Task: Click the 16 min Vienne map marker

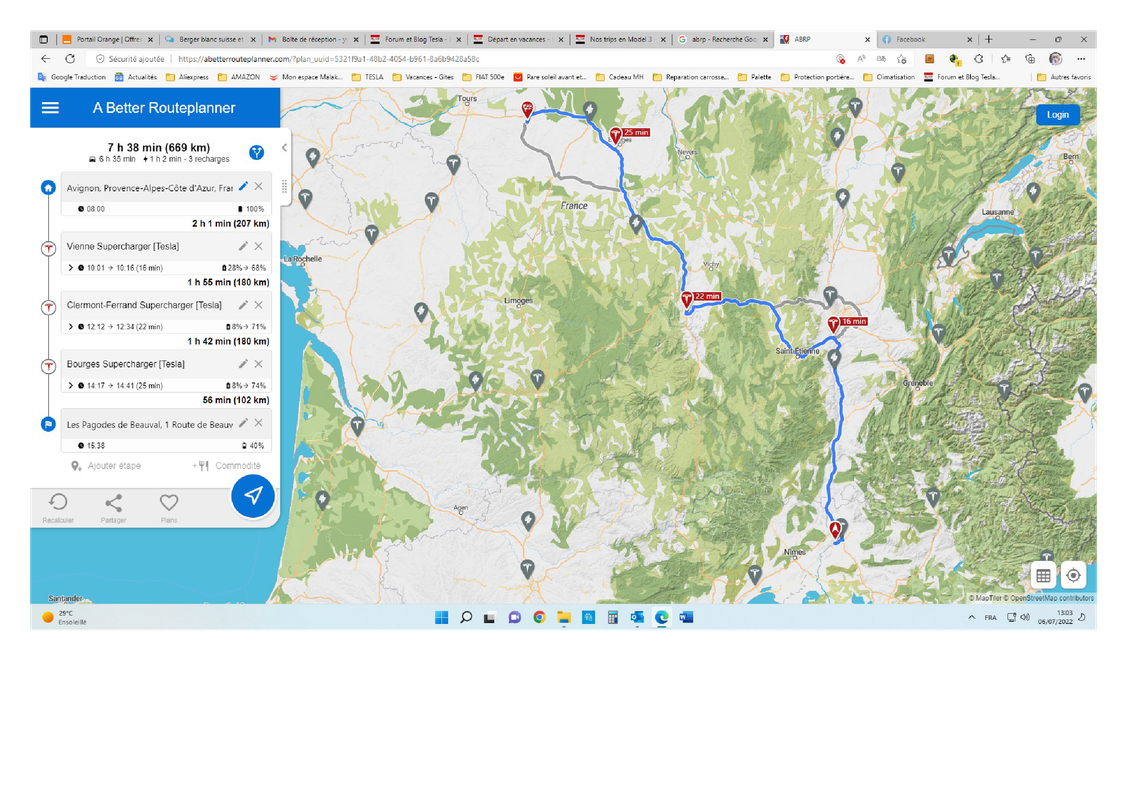Action: pyautogui.click(x=833, y=324)
